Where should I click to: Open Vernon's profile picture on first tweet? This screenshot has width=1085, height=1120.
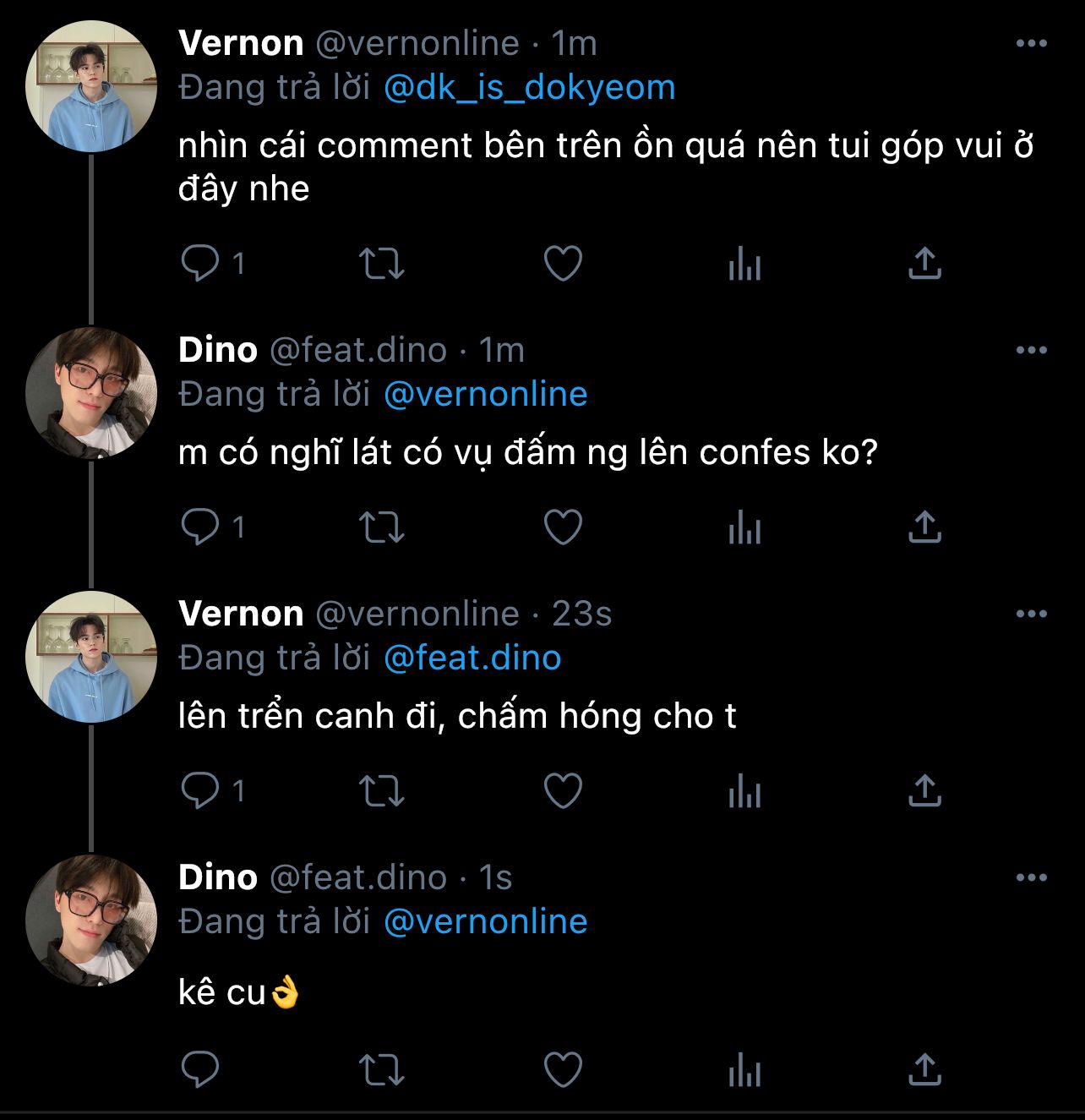point(91,87)
